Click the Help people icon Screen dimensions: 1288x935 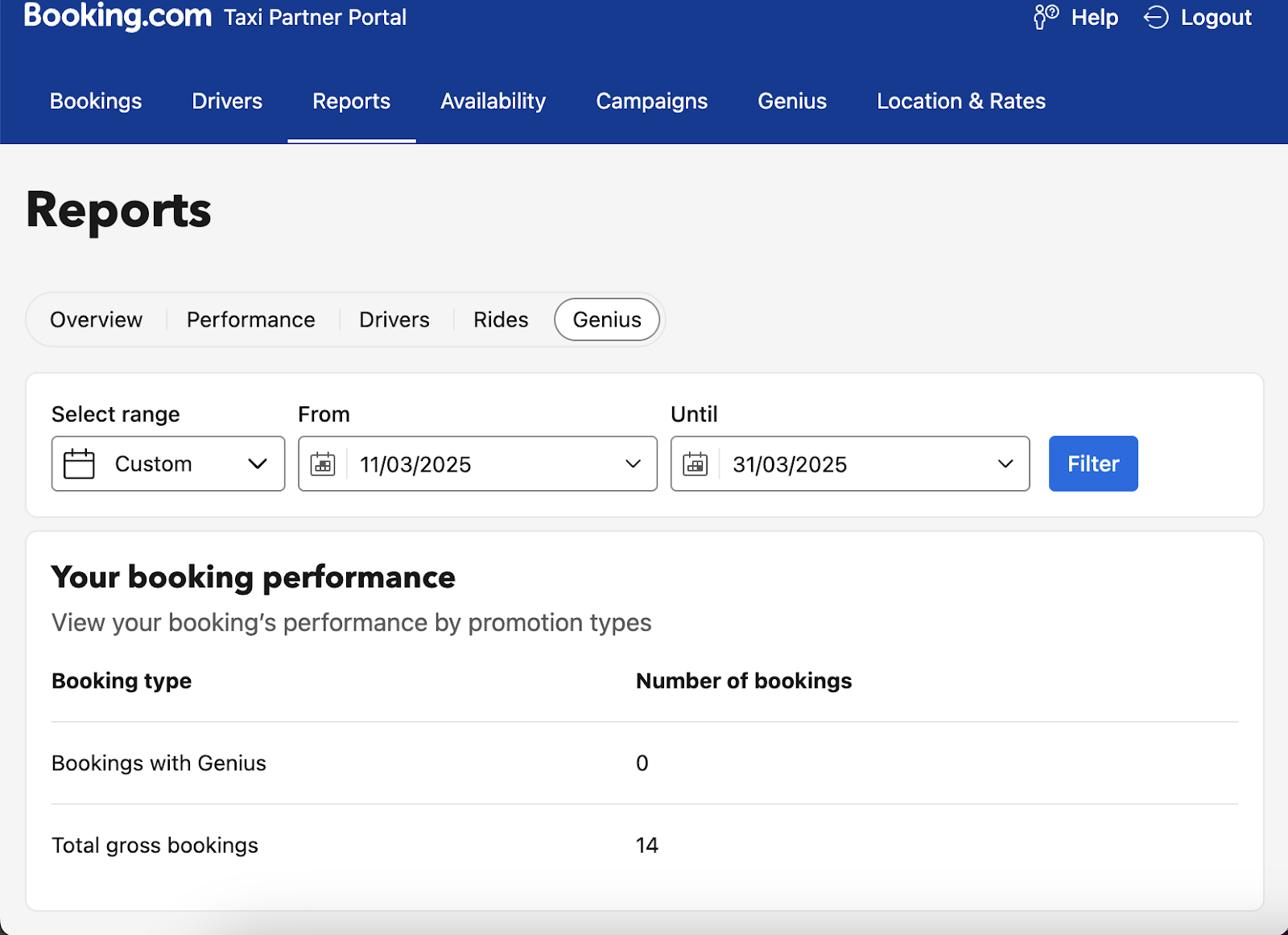[1046, 17]
